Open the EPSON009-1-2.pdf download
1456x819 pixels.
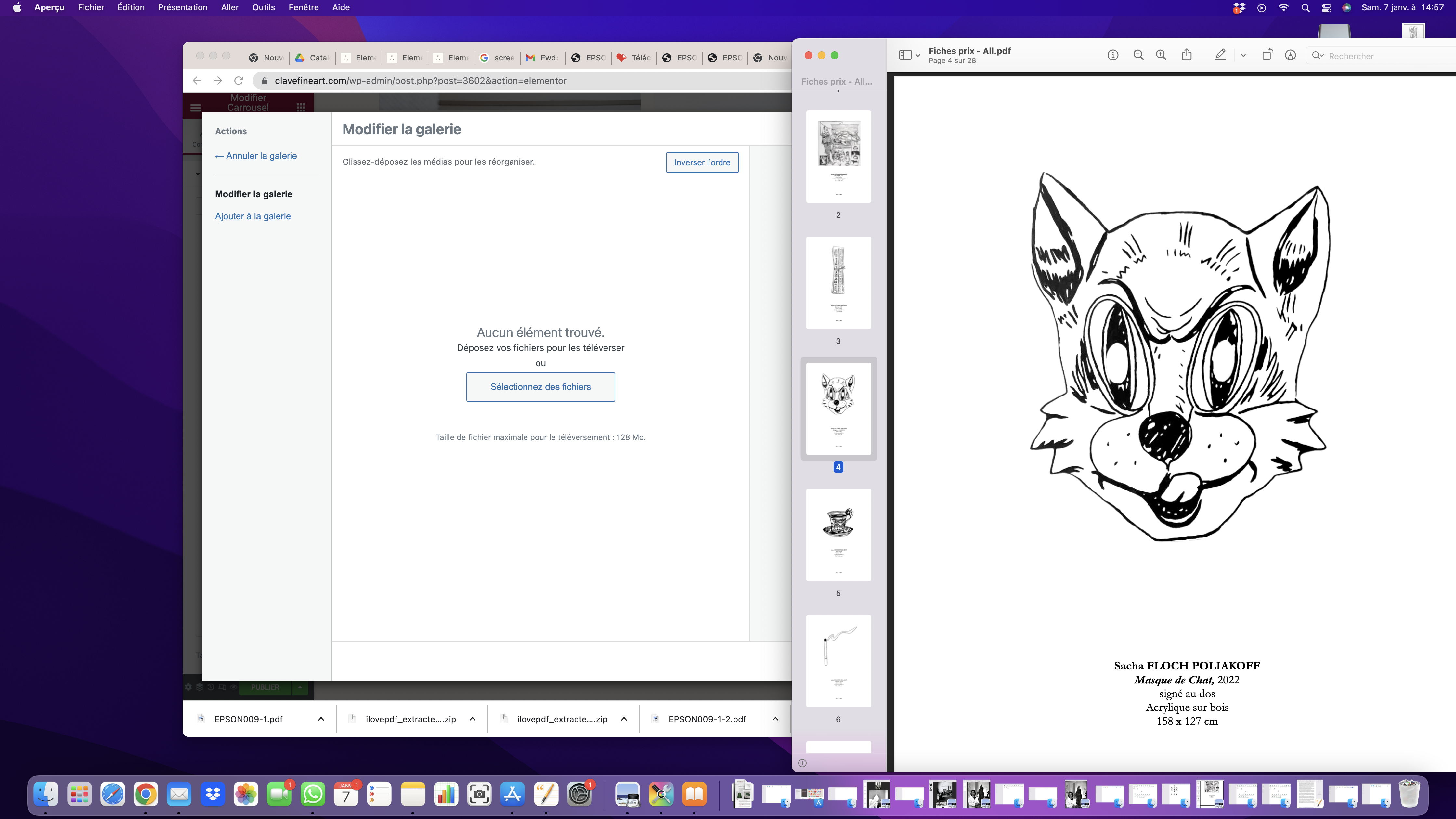point(707,719)
